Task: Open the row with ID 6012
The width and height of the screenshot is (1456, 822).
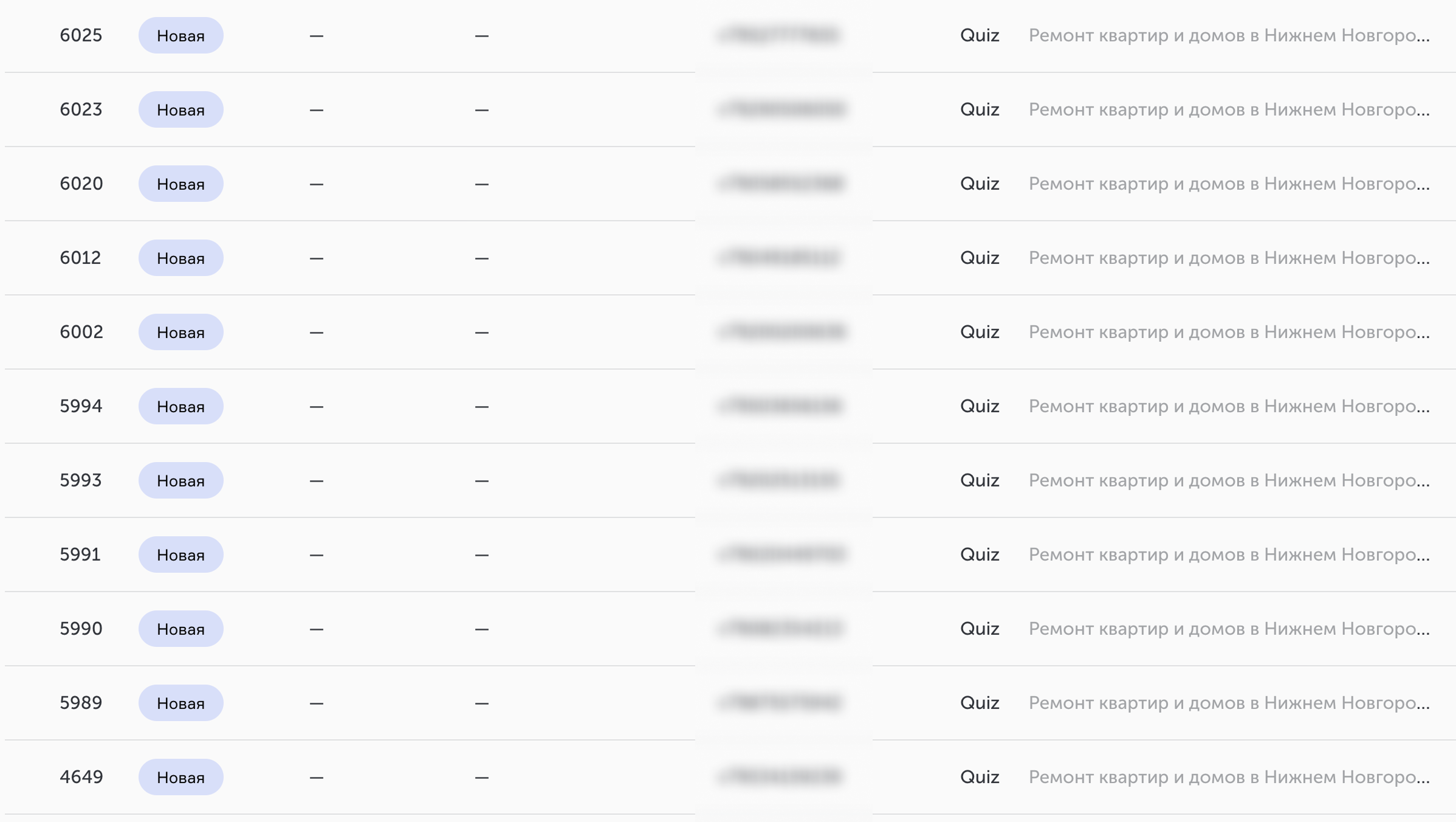Action: coord(80,258)
